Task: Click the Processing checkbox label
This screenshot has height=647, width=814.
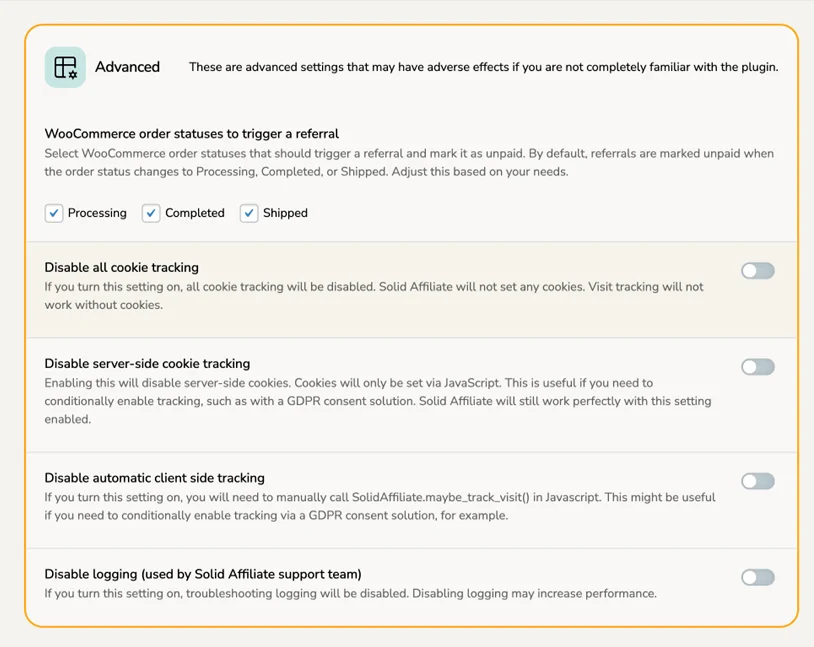Action: pos(97,213)
